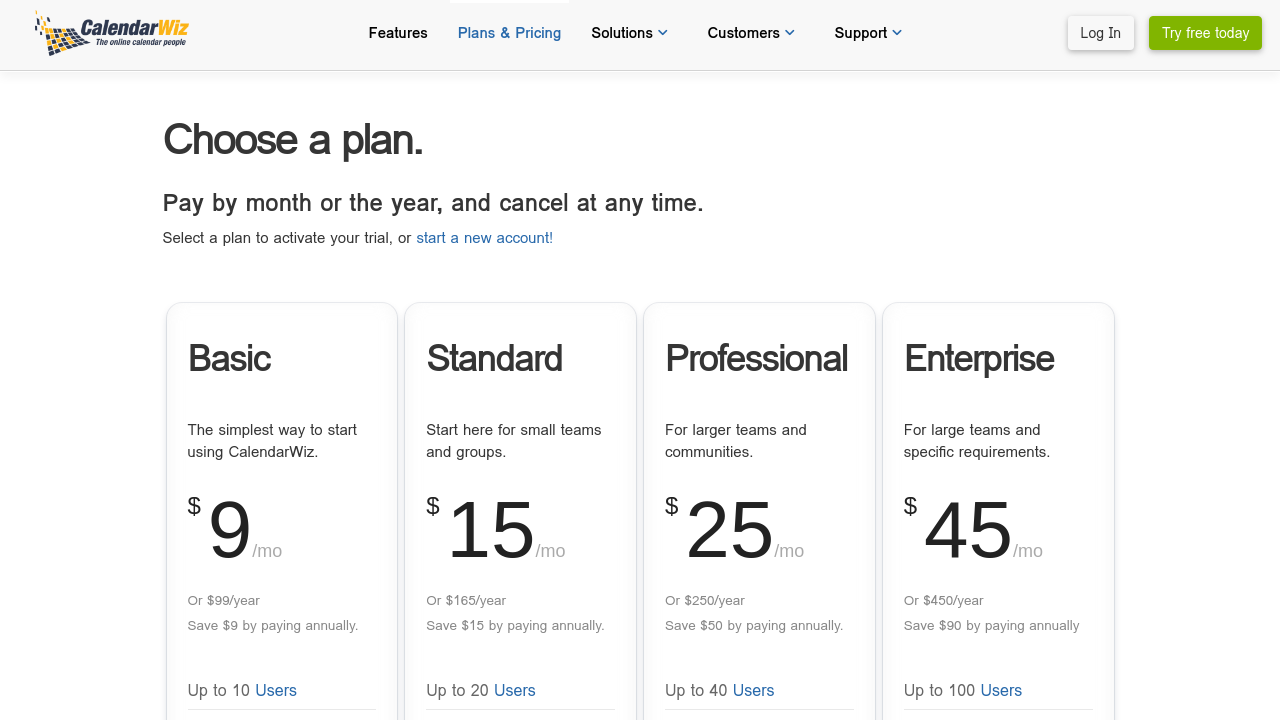Open Users link in Enterprise plan

pyautogui.click(x=1001, y=690)
